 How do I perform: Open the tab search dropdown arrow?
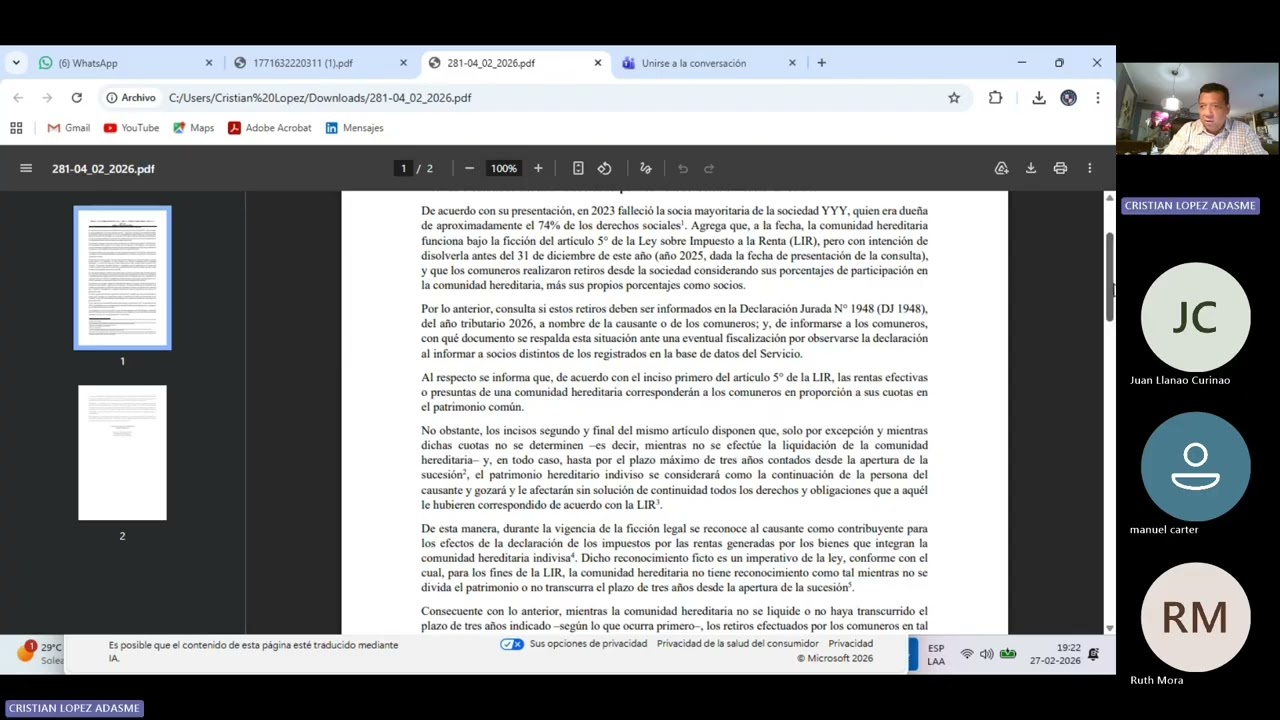(16, 62)
